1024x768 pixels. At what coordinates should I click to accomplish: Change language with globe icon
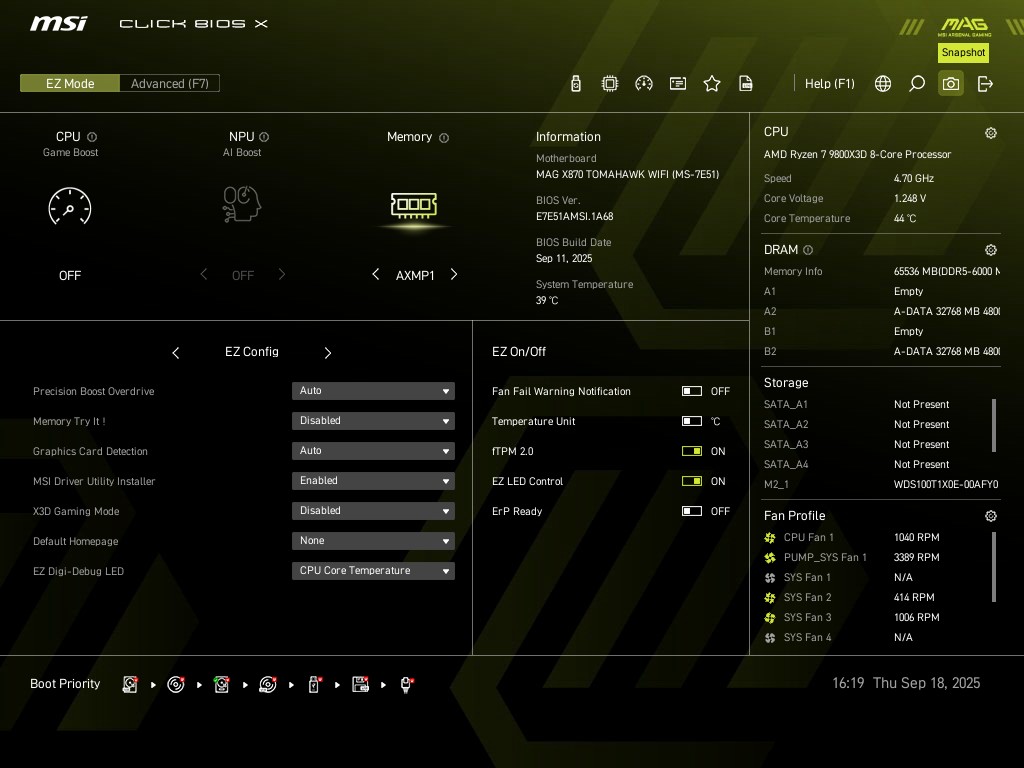882,84
